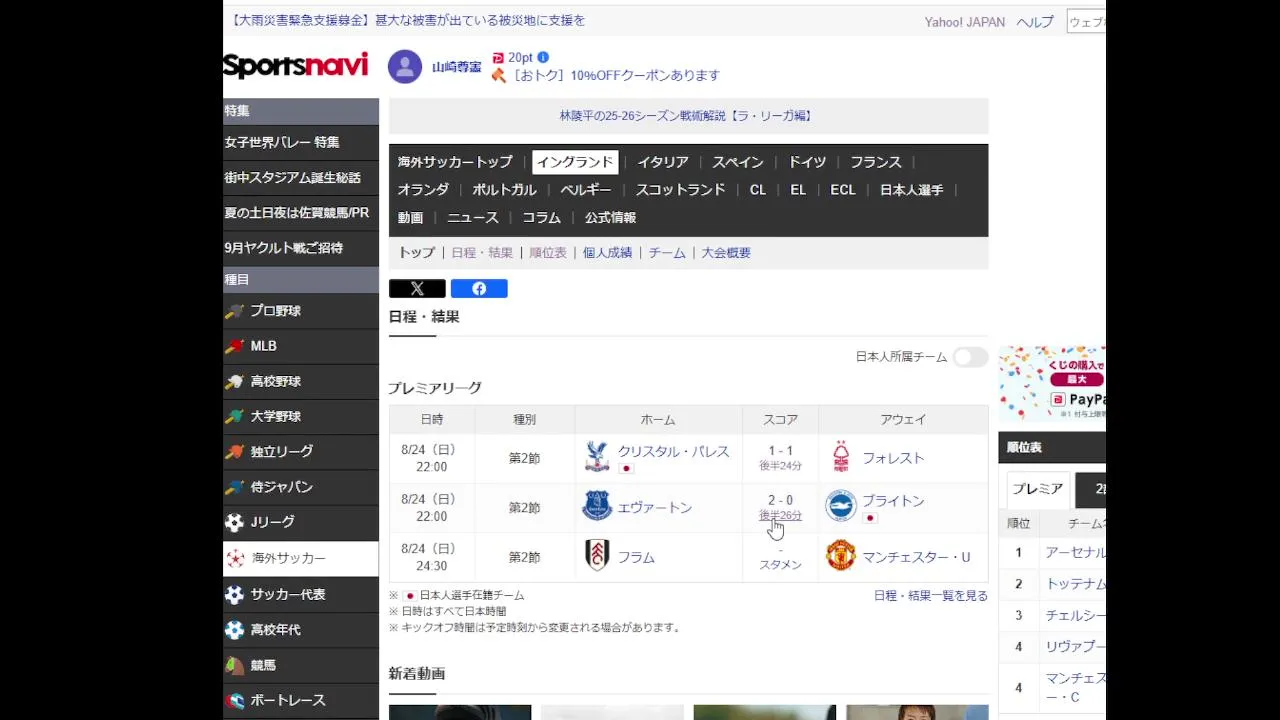The image size is (1280, 720).
Task: Open the 日本人選手 menu item
Action: pyautogui.click(x=911, y=190)
